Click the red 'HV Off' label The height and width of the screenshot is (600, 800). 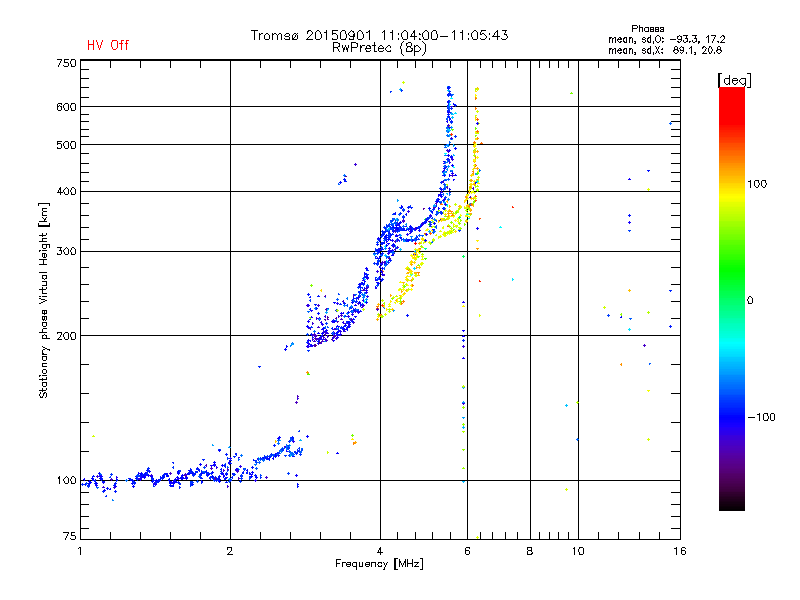108,45
